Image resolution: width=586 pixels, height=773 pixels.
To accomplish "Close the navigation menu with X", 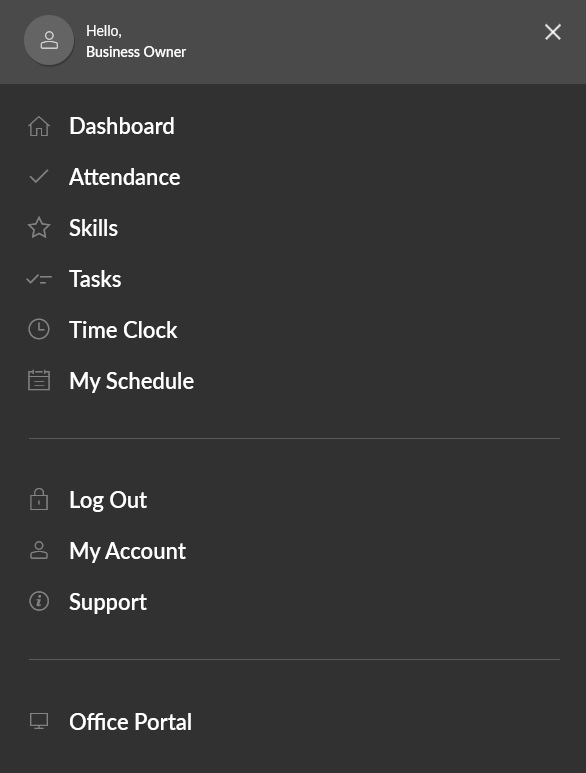I will click(553, 32).
